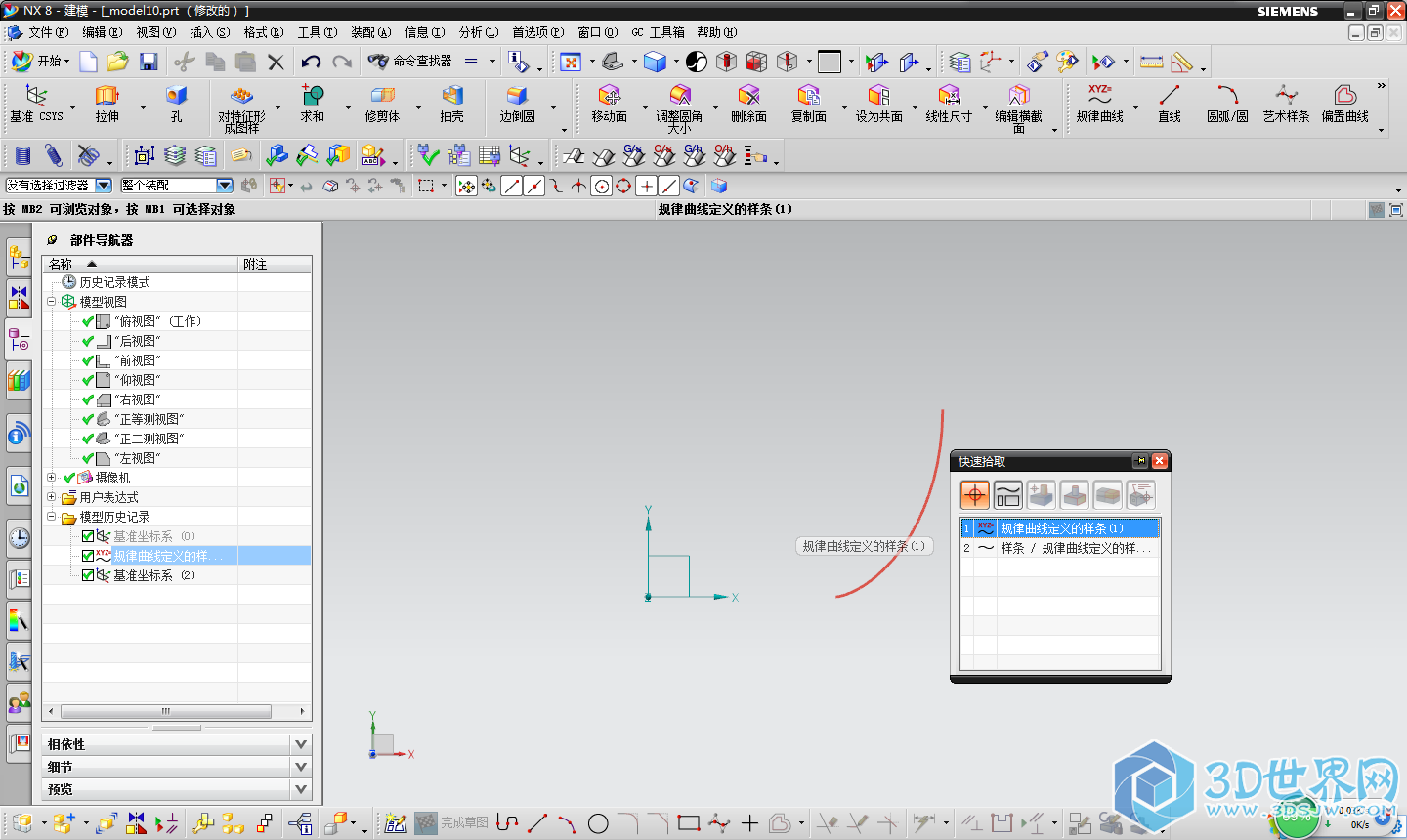Click the 附注 column header
Screen dimensions: 1407x840
pos(276,264)
